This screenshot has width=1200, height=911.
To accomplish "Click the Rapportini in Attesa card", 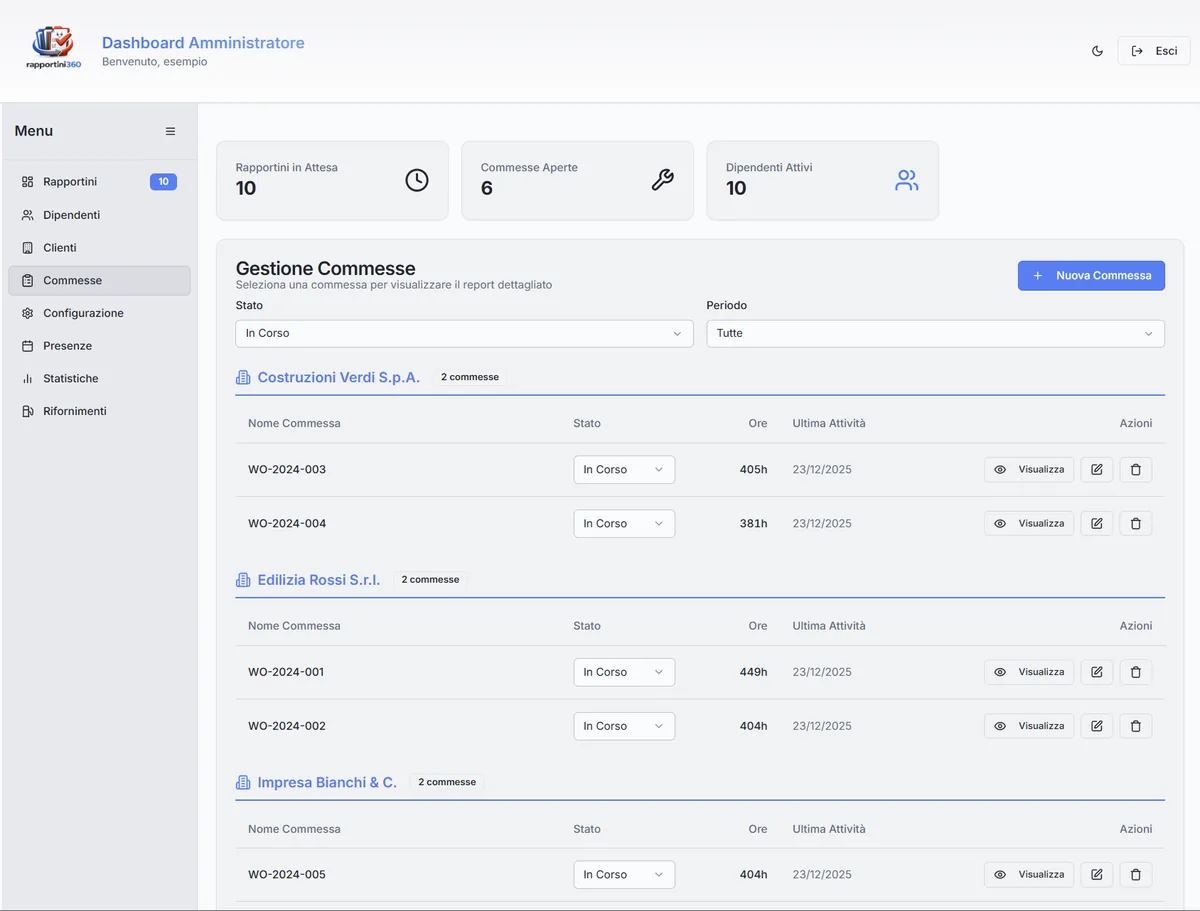I will click(333, 180).
